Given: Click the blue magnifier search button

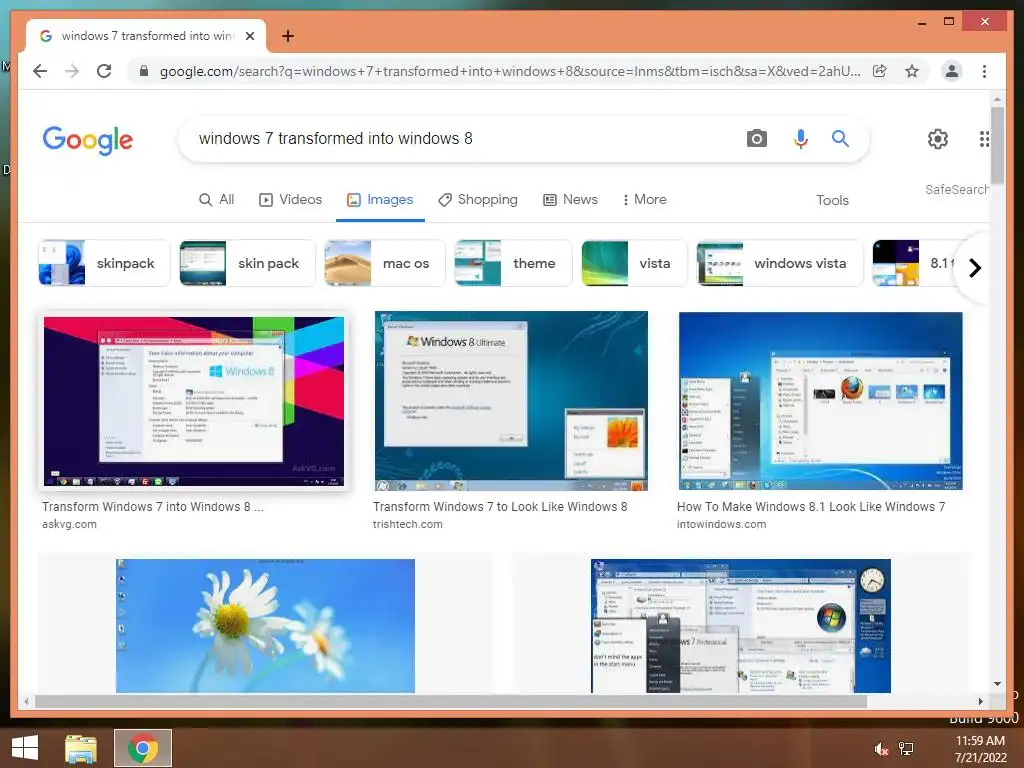Looking at the screenshot, I should (x=840, y=138).
